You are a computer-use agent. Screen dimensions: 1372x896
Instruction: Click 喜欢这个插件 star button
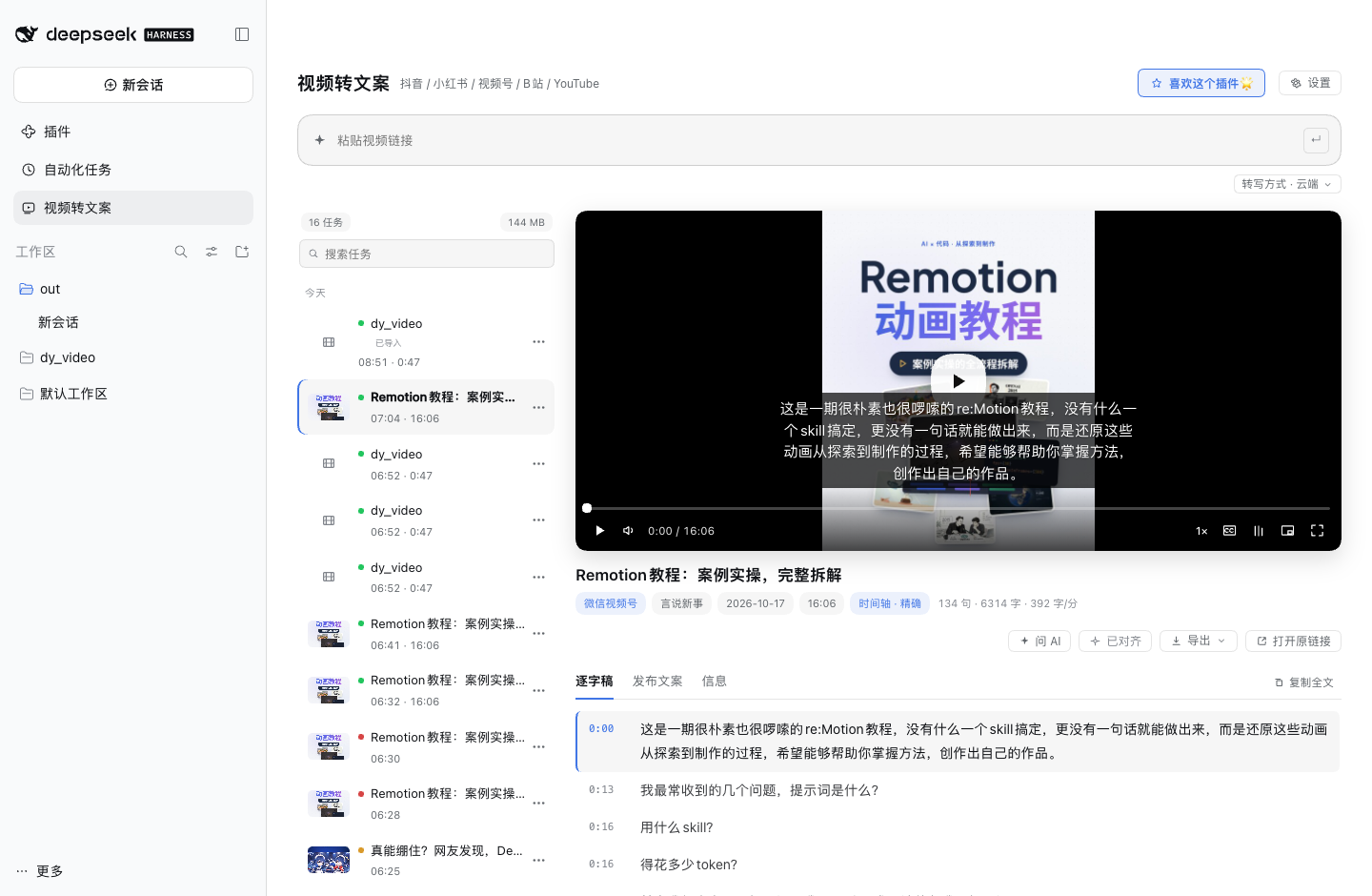click(1201, 83)
